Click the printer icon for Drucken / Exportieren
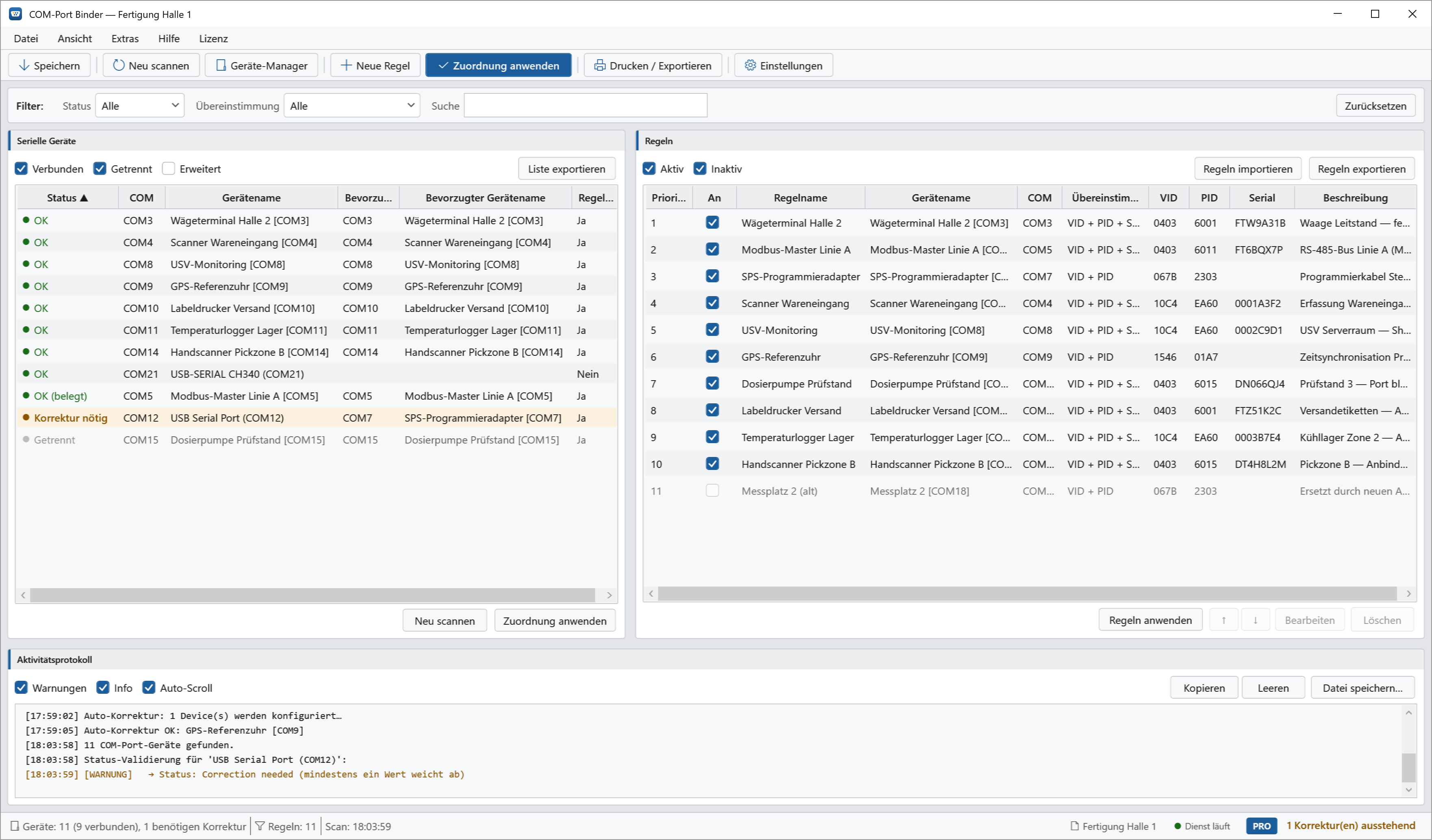 [x=599, y=65]
